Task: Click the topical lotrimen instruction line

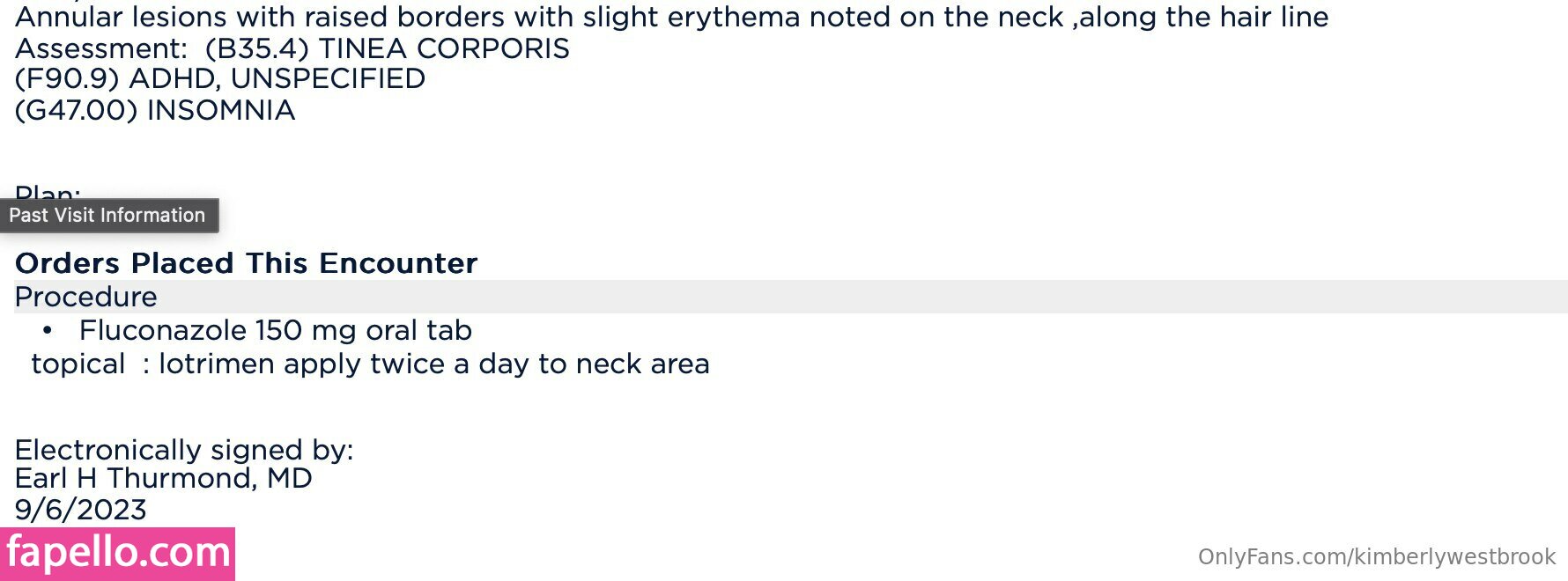Action: [370, 364]
